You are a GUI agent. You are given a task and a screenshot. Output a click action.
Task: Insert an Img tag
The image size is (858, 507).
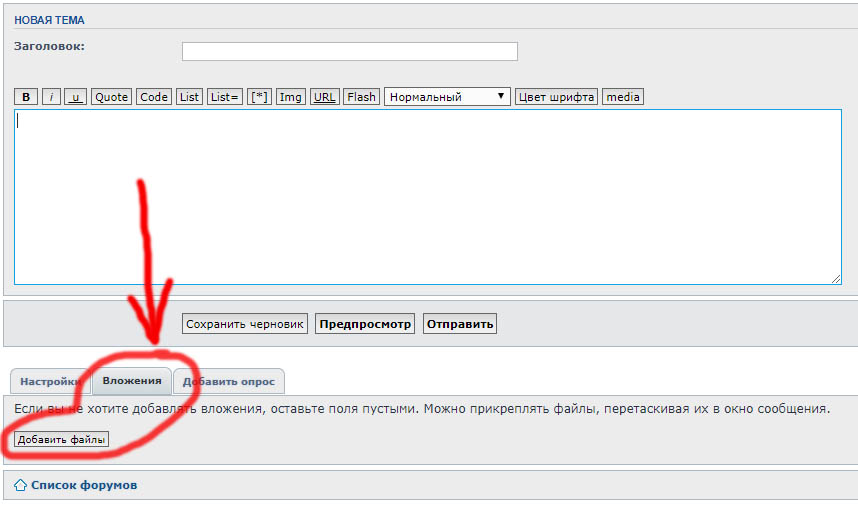click(291, 97)
